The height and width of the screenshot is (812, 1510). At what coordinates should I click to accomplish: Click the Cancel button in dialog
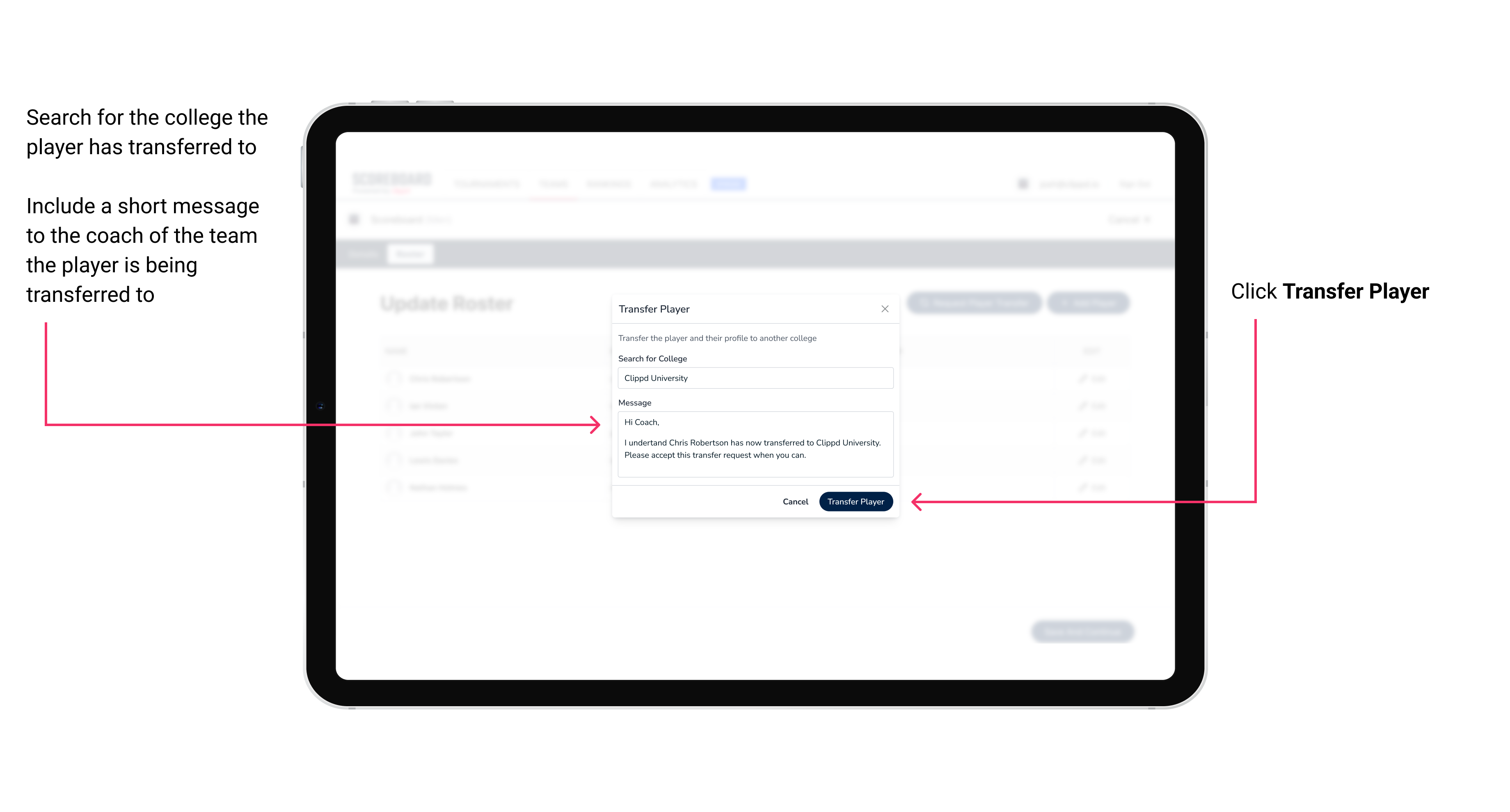(x=796, y=502)
